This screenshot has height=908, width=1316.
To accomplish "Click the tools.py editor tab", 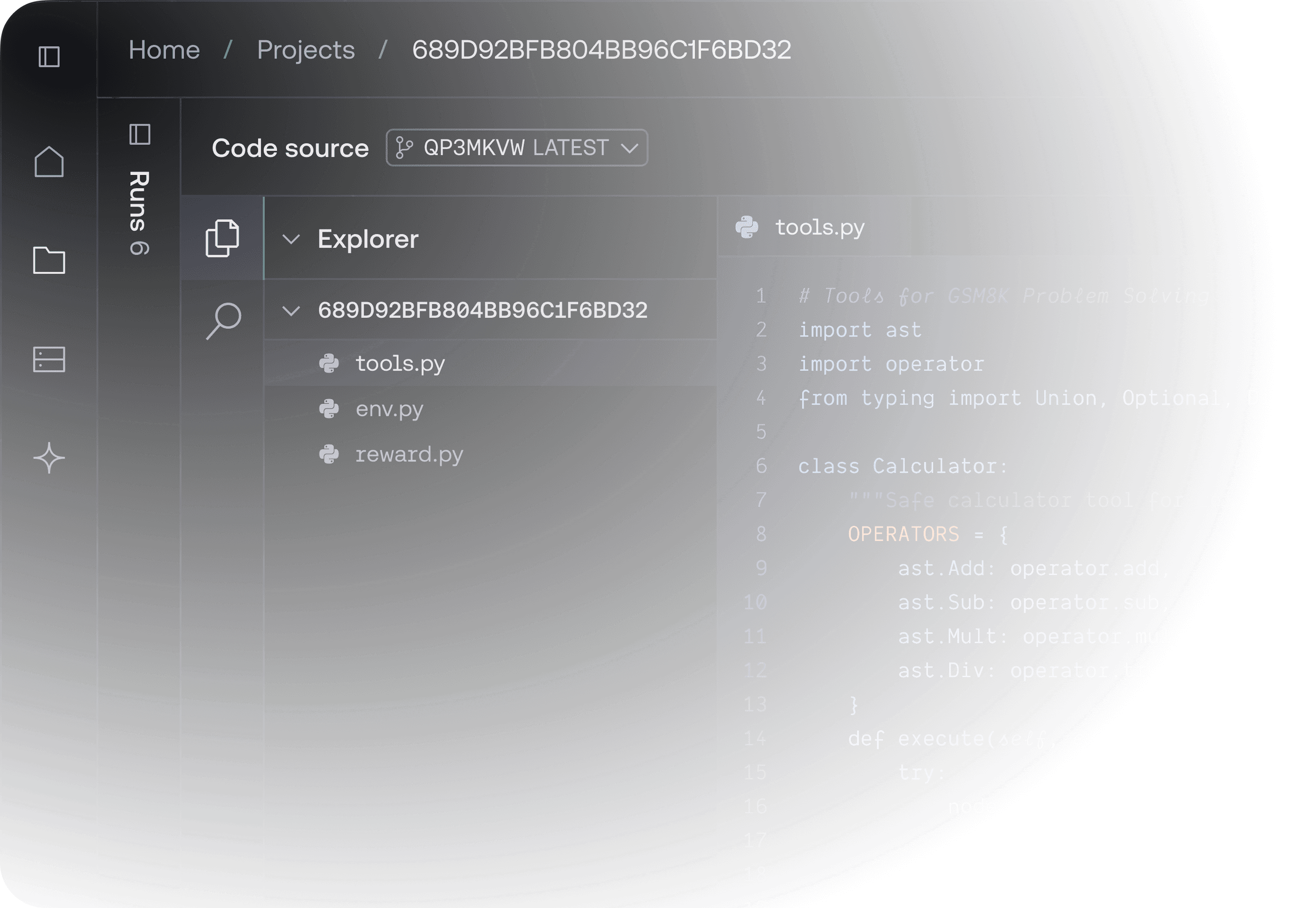I will [x=819, y=227].
